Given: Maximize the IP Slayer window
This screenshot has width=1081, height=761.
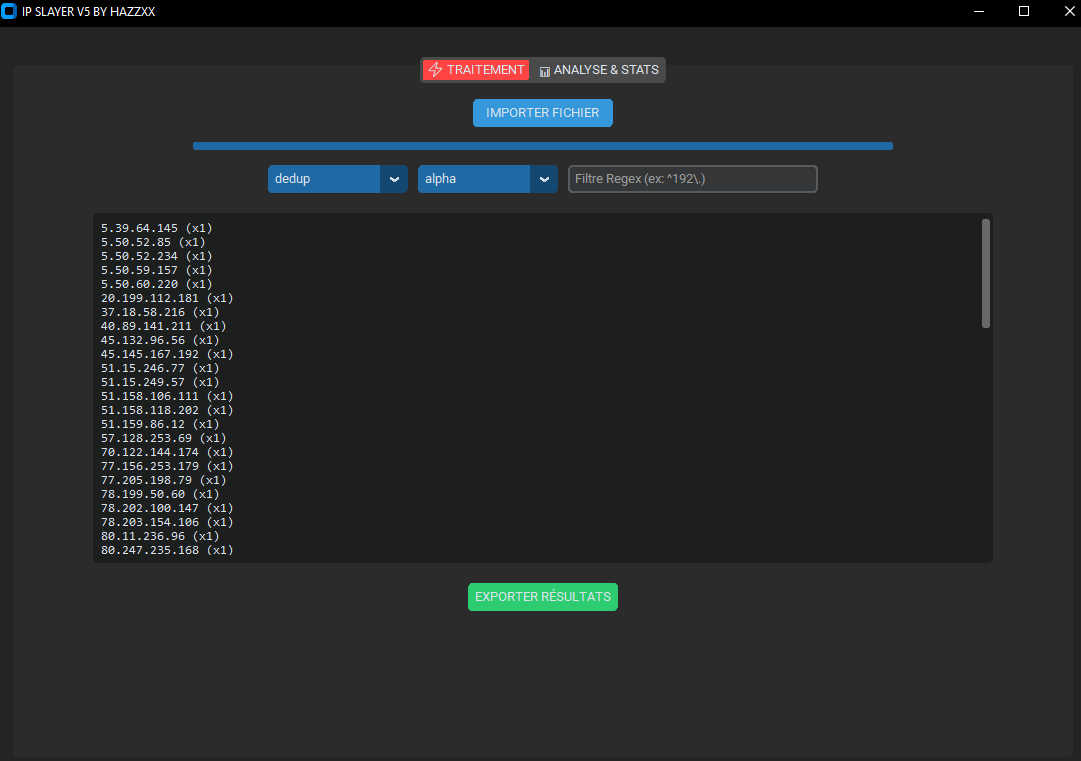Looking at the screenshot, I should pyautogui.click(x=1024, y=12).
